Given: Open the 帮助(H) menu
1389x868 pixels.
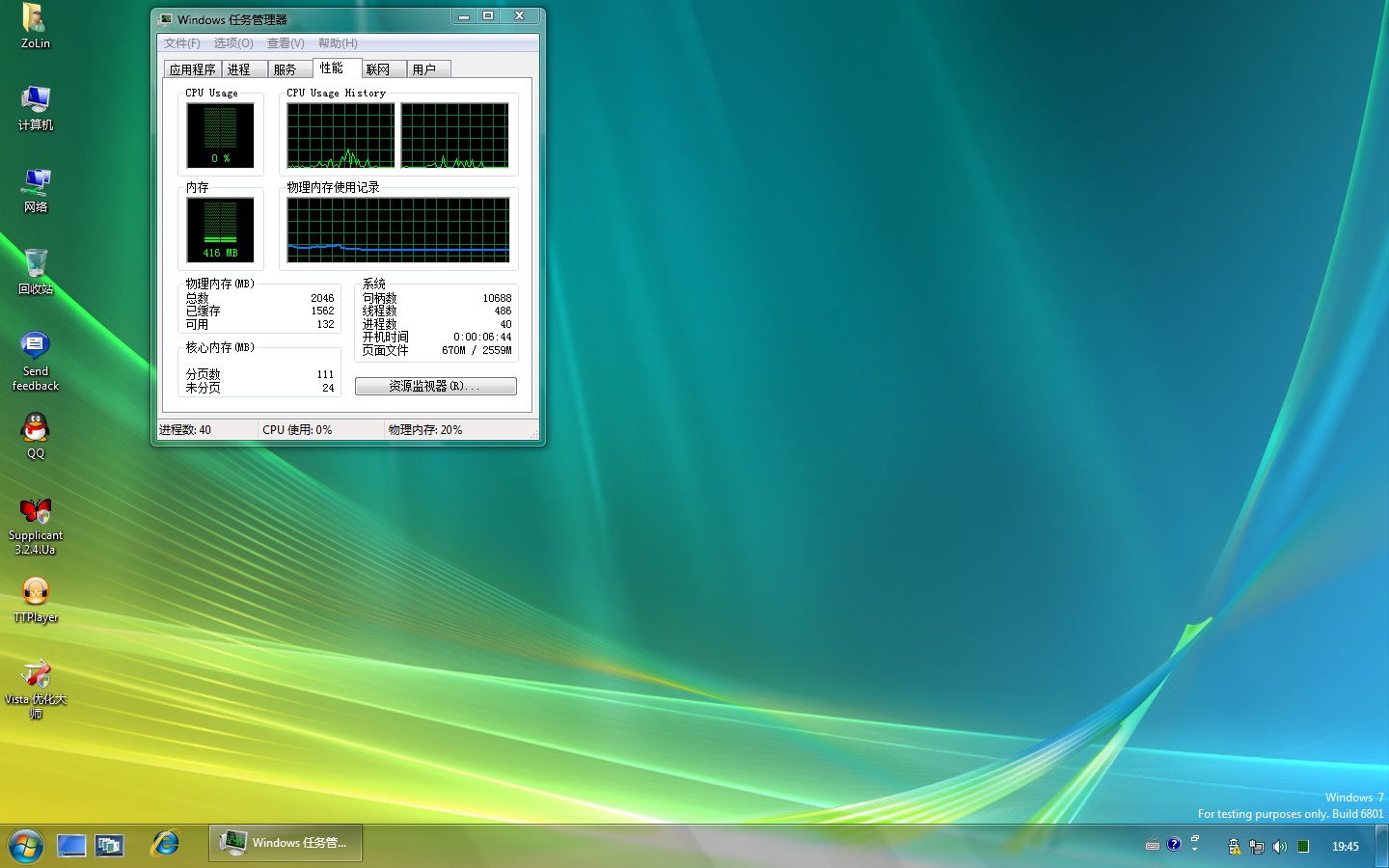Looking at the screenshot, I should (338, 42).
